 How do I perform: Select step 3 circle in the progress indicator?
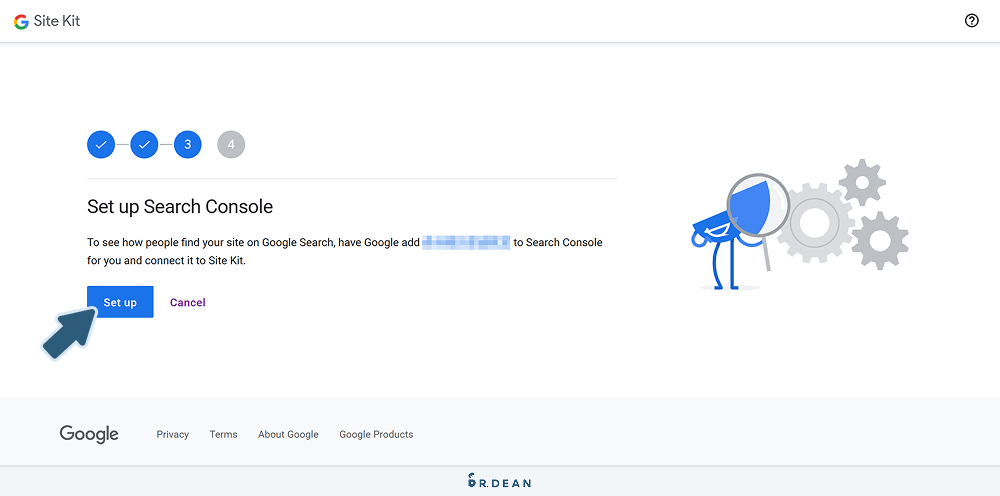[x=188, y=145]
